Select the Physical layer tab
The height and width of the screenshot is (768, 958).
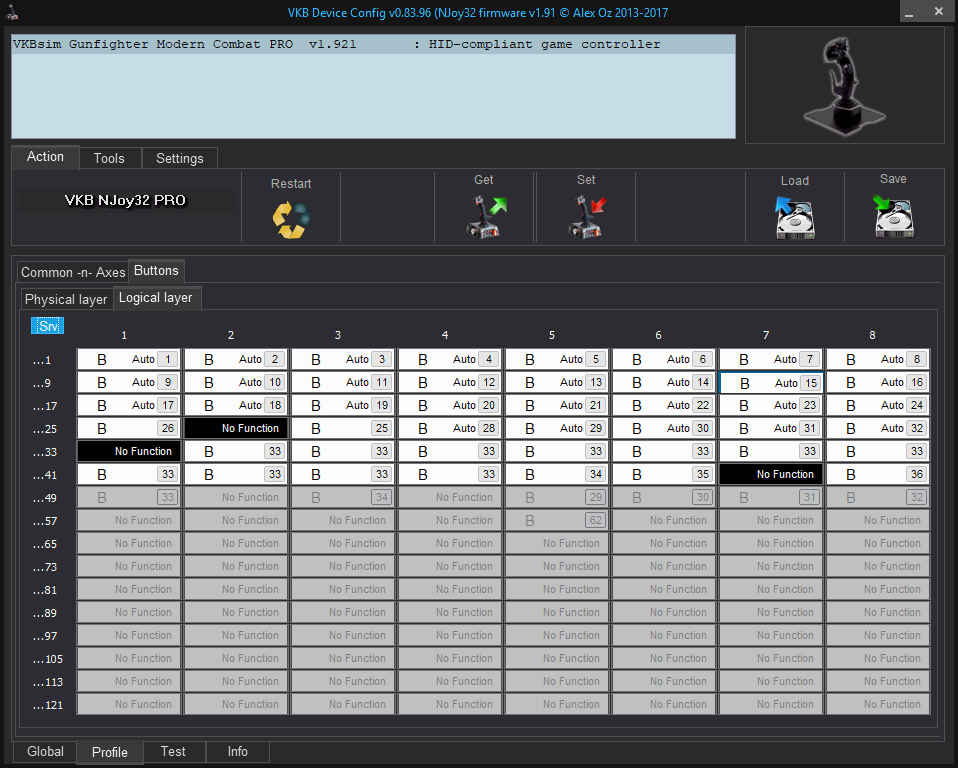[66, 299]
